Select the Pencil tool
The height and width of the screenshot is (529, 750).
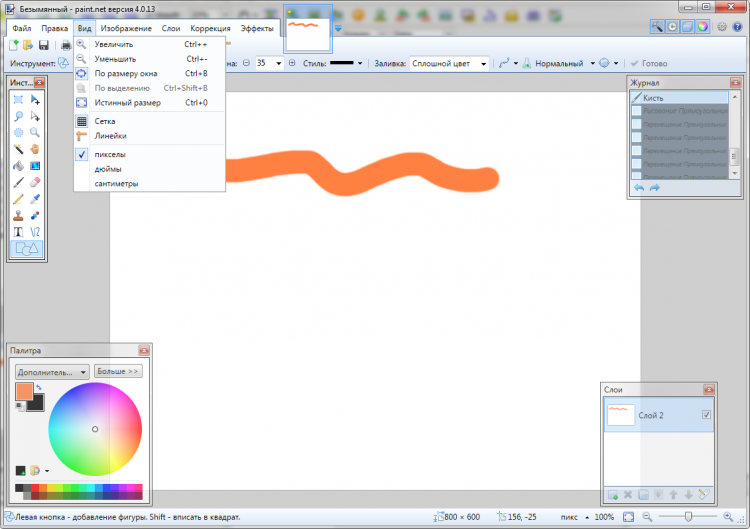pos(18,199)
